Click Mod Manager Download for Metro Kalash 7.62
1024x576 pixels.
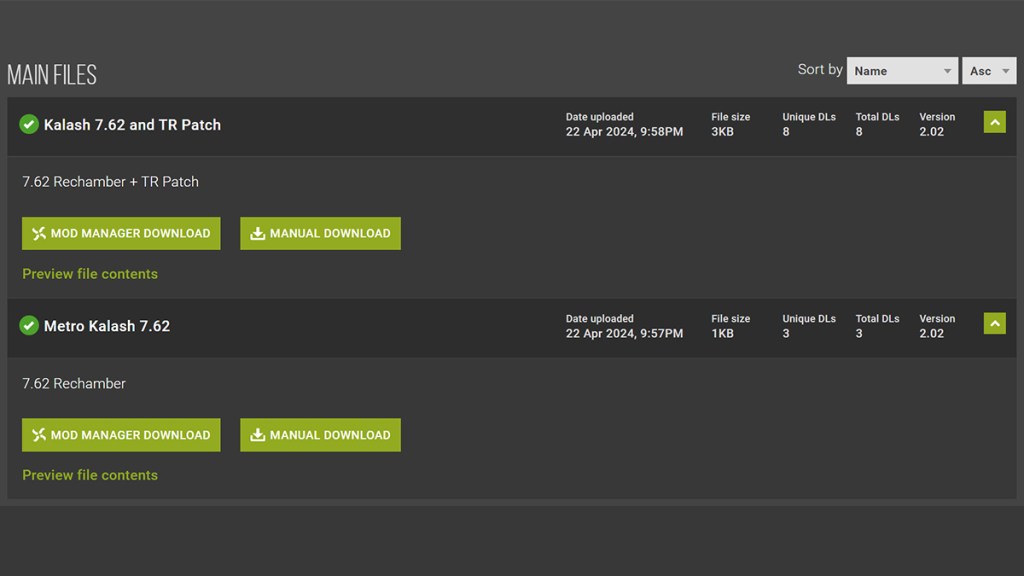[x=121, y=435]
